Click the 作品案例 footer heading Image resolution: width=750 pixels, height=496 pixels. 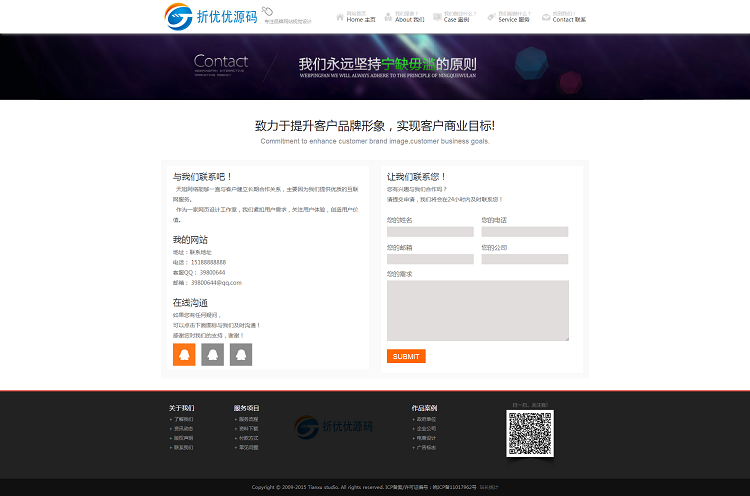tap(424, 408)
